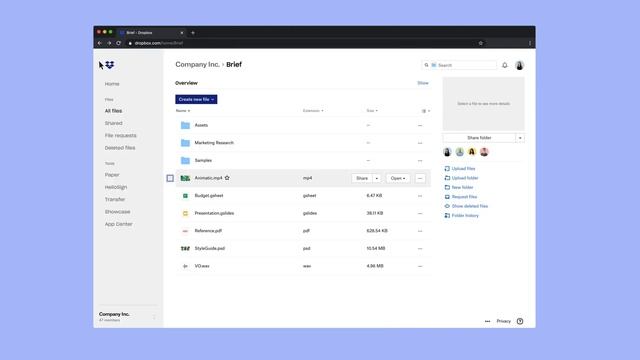The image size is (640, 360).
Task: Click the browser back arrow
Action: click(x=100, y=43)
